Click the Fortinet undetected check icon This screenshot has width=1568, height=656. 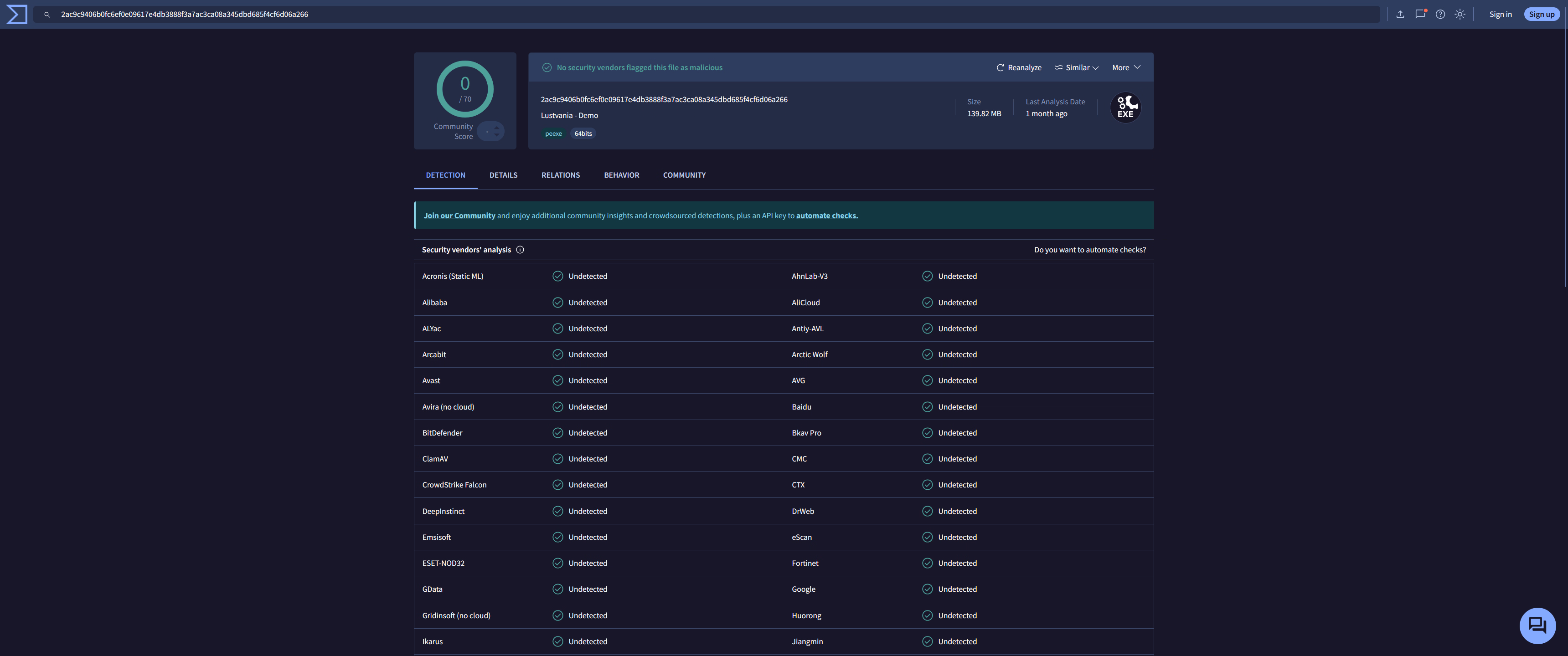click(927, 563)
